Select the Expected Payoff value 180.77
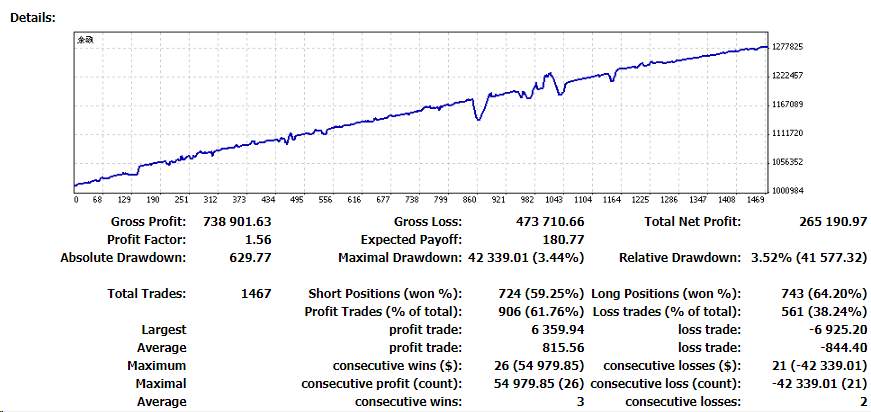The width and height of the screenshot is (871, 412). 563,240
